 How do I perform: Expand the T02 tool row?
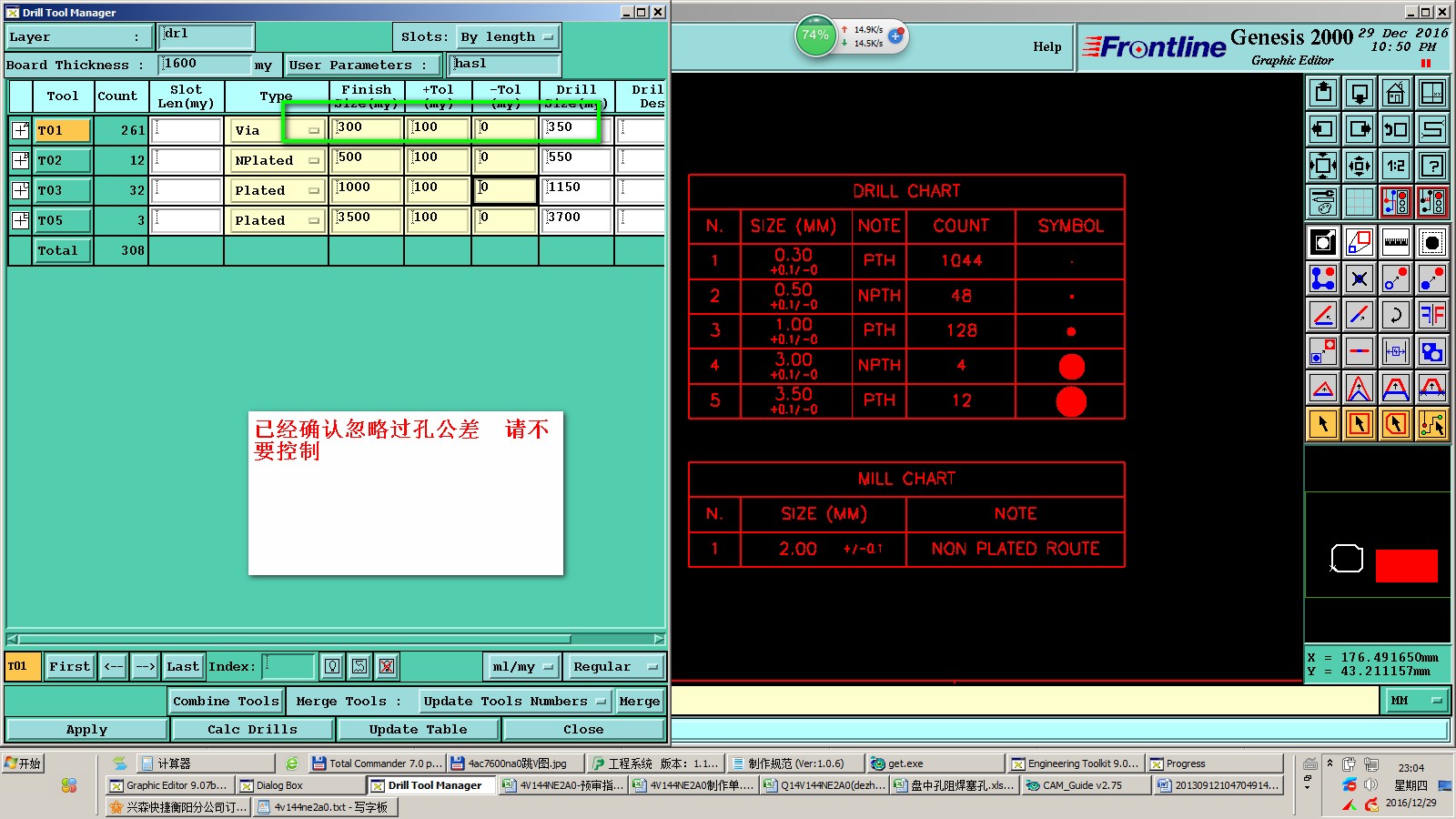click(x=20, y=160)
